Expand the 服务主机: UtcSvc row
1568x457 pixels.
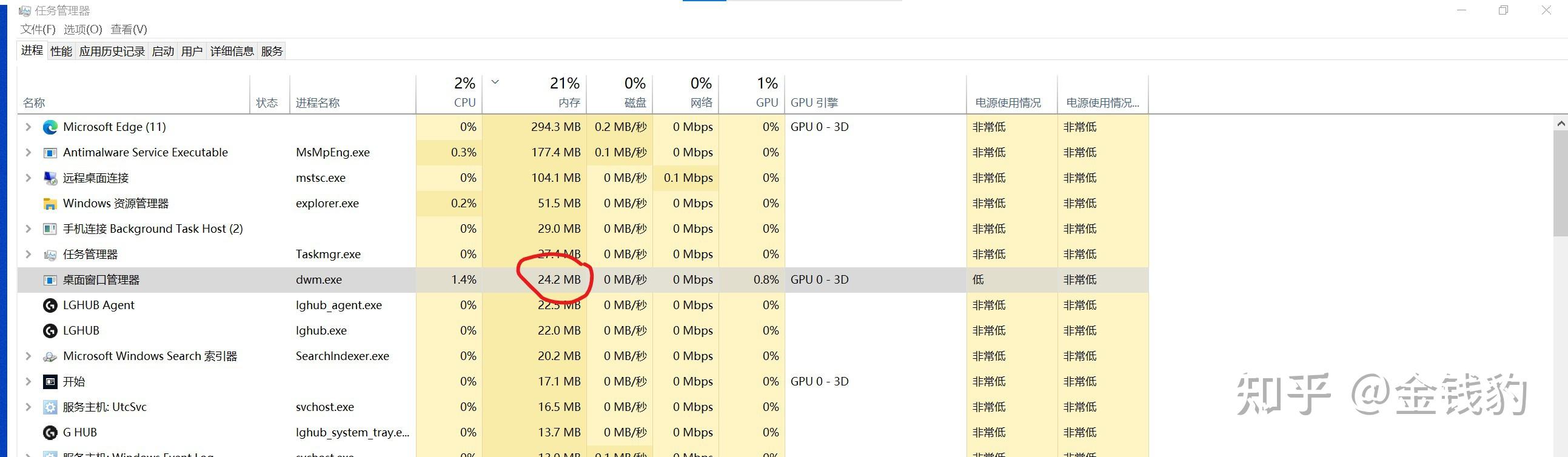[x=28, y=407]
